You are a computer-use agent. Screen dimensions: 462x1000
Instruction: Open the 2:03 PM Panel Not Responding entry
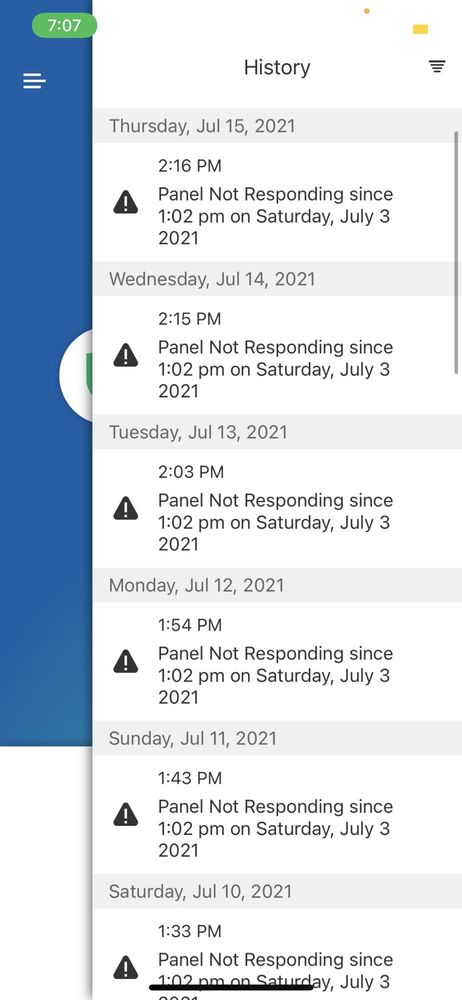point(278,508)
